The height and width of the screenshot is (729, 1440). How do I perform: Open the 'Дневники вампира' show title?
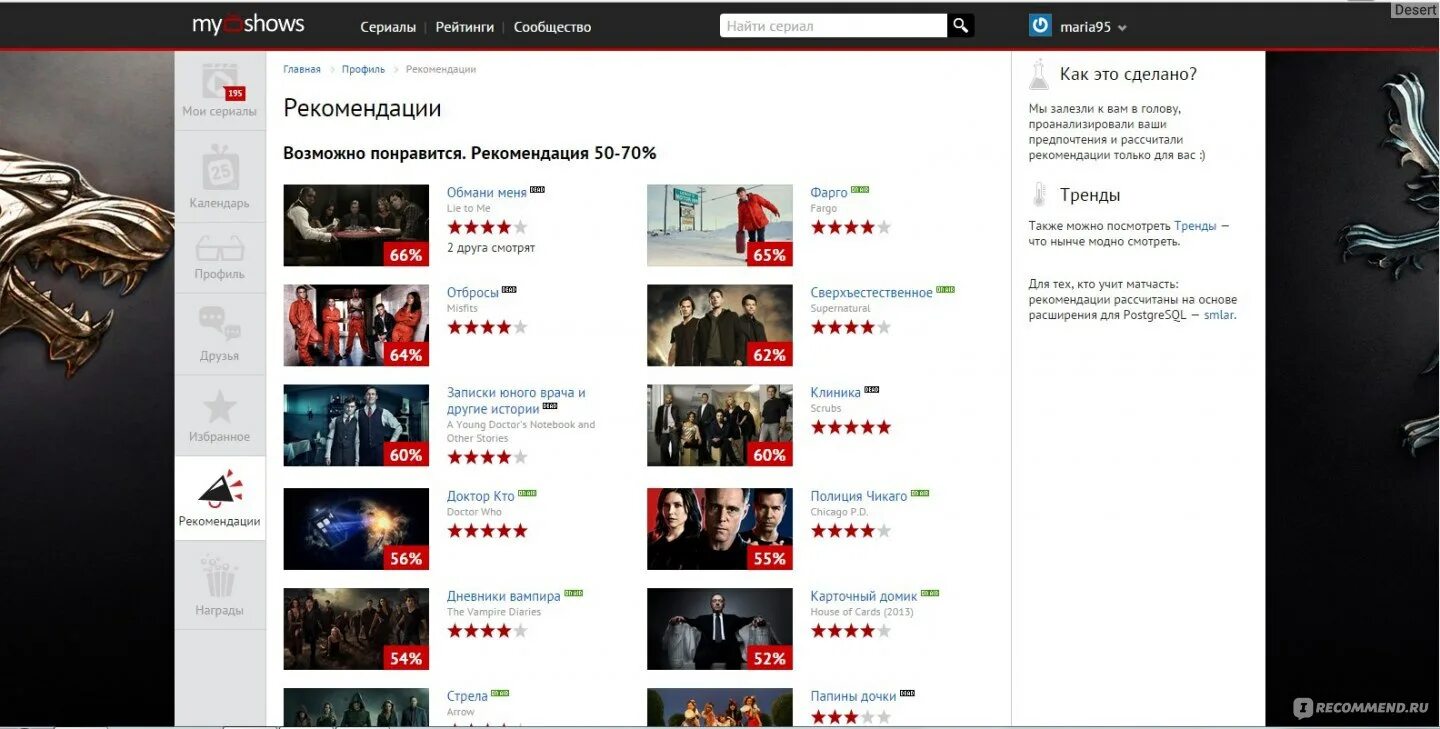504,596
